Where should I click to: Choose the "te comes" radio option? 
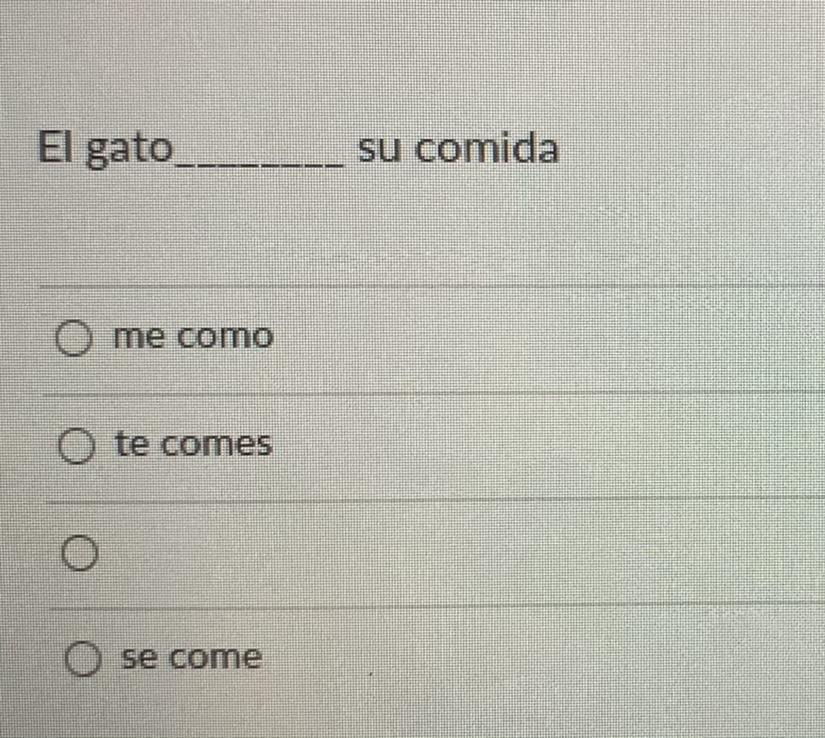coord(77,446)
